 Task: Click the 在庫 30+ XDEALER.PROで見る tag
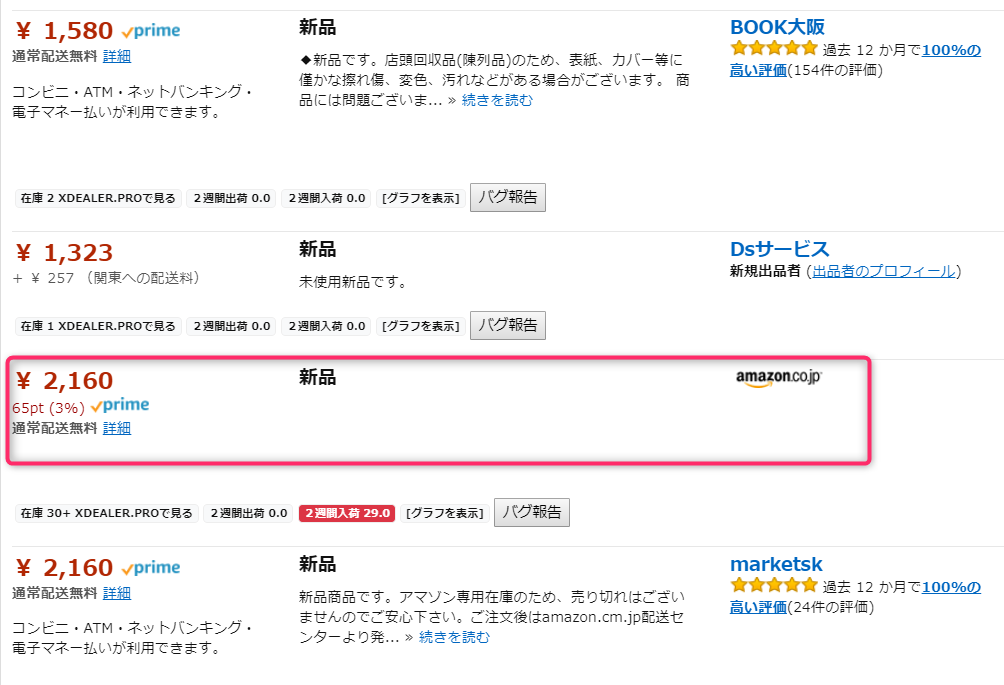coord(107,513)
